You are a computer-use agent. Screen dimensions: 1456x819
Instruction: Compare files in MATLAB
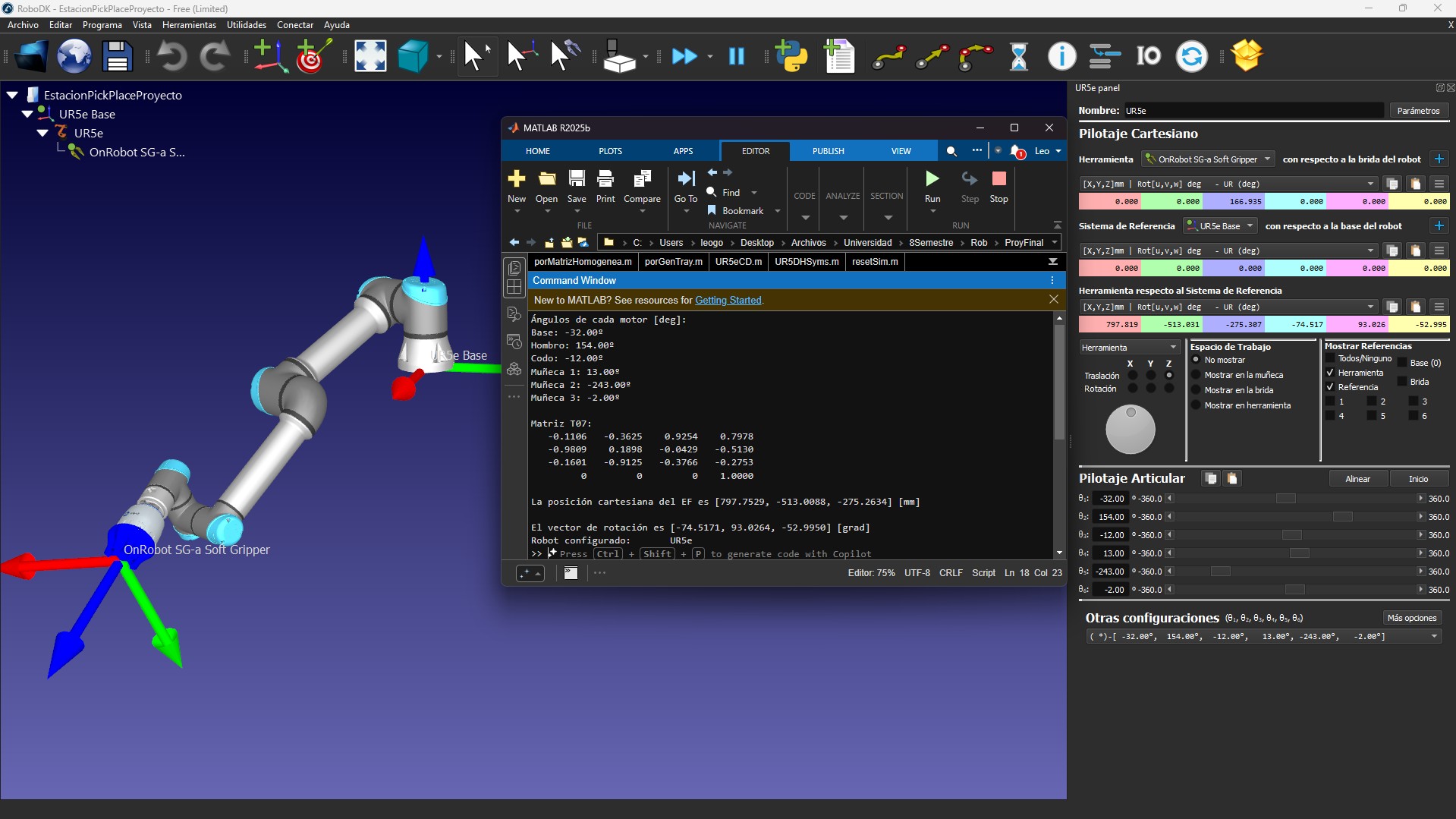coord(642,187)
